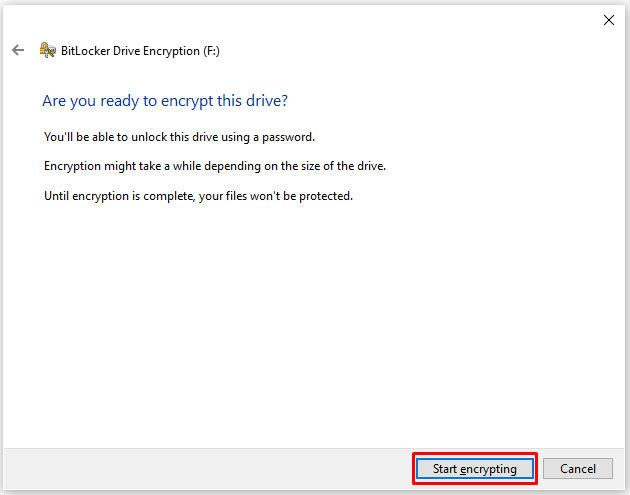Click the title 'BitLocker Drive Encryption (F:)'
The height and width of the screenshot is (495, 630).
point(140,51)
